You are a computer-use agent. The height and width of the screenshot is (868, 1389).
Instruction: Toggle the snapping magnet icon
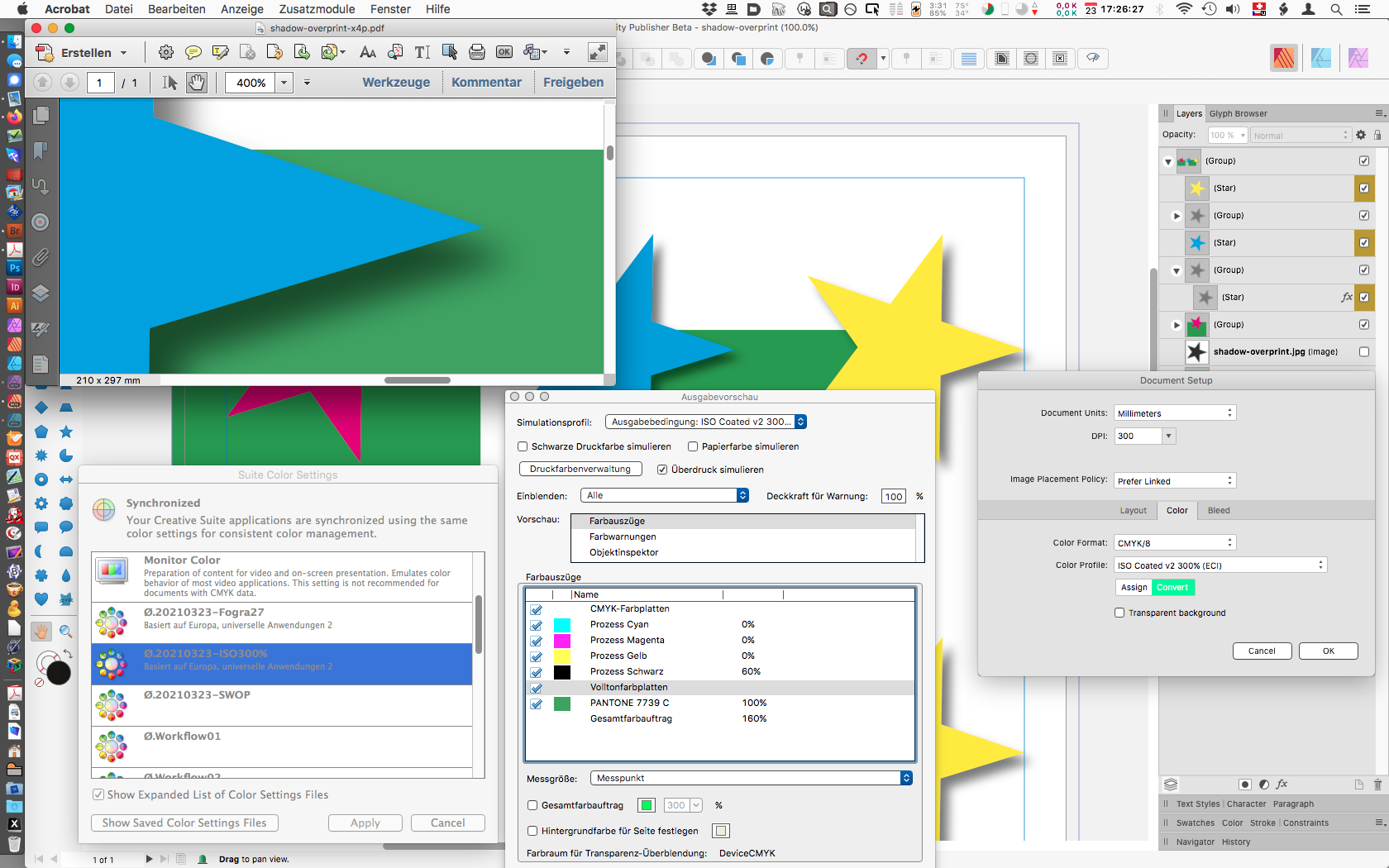tap(862, 59)
